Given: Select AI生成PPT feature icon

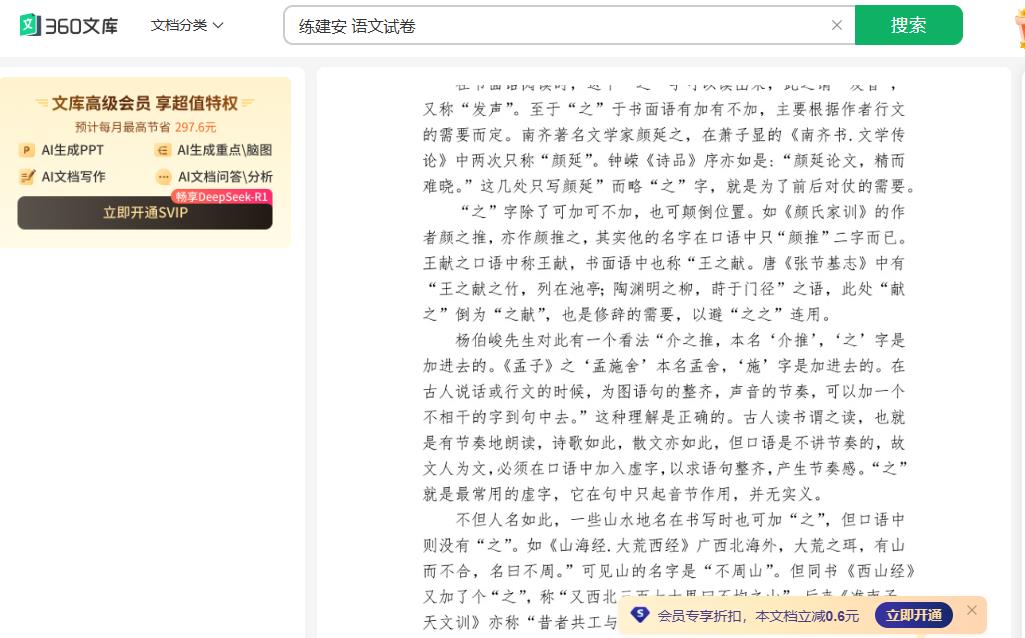Looking at the screenshot, I should tap(26, 150).
